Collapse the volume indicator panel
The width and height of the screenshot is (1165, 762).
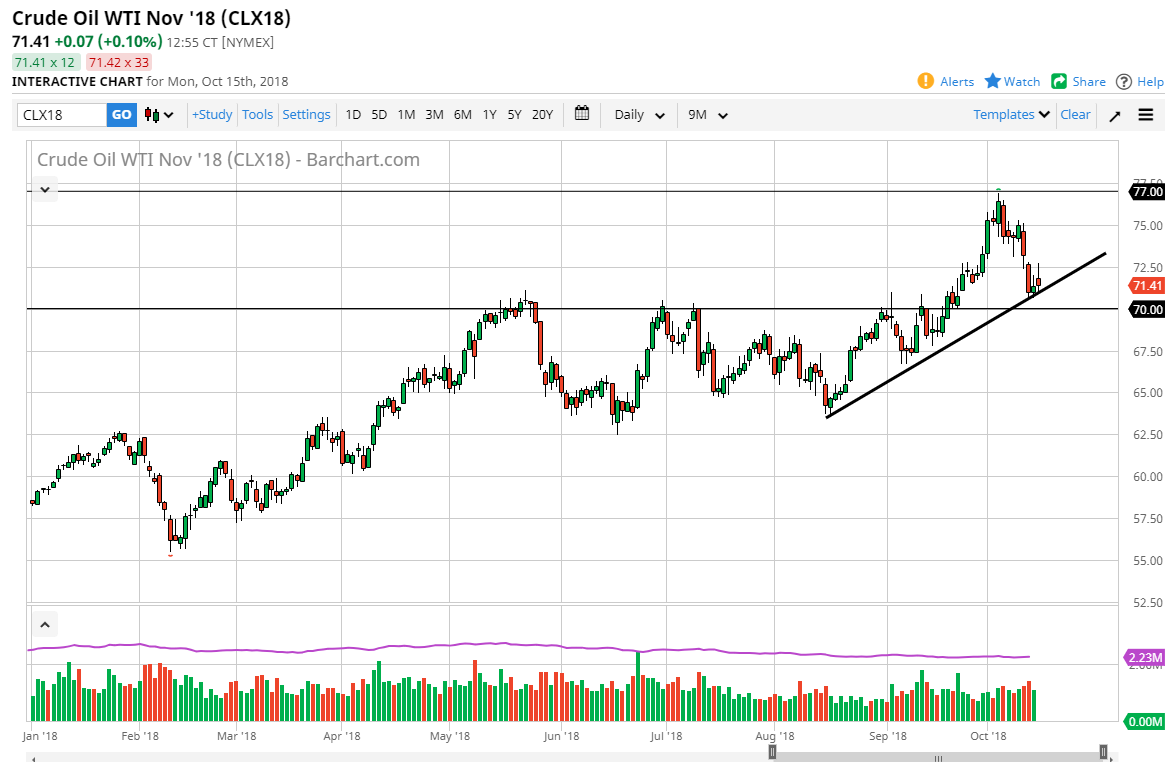point(44,623)
